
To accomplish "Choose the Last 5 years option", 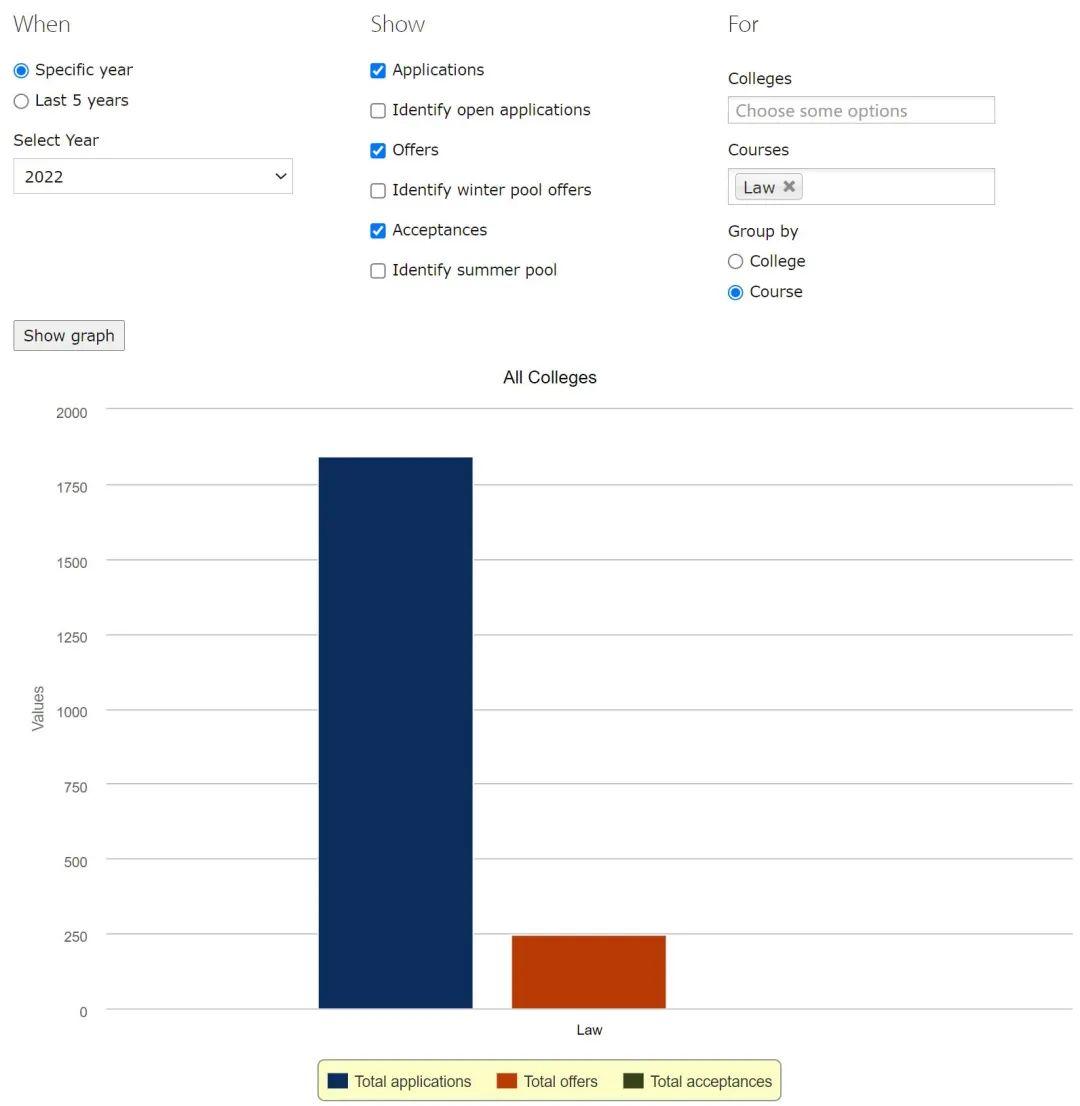I will tap(21, 101).
